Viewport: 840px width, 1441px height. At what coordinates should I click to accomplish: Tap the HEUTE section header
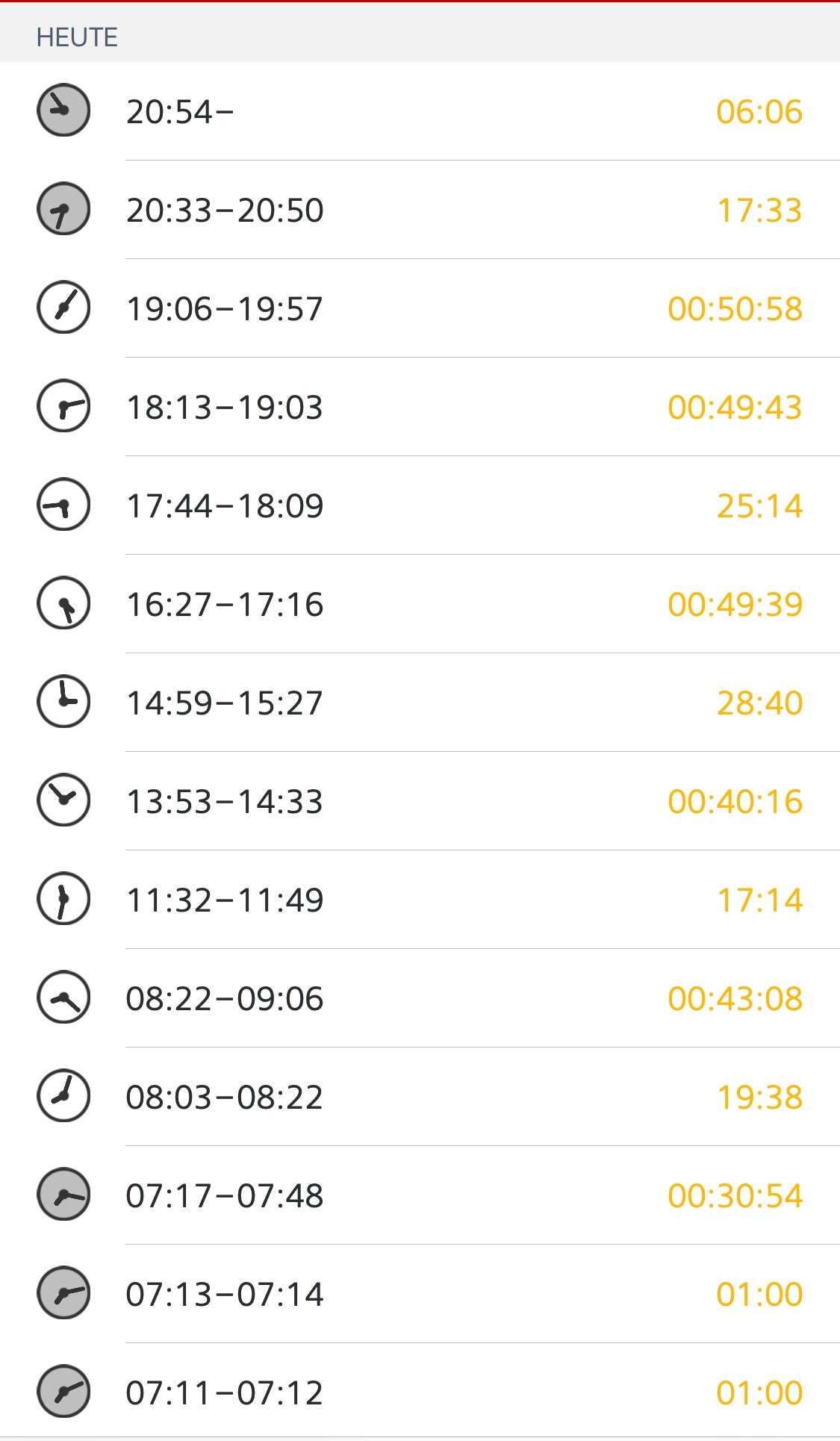coord(77,37)
